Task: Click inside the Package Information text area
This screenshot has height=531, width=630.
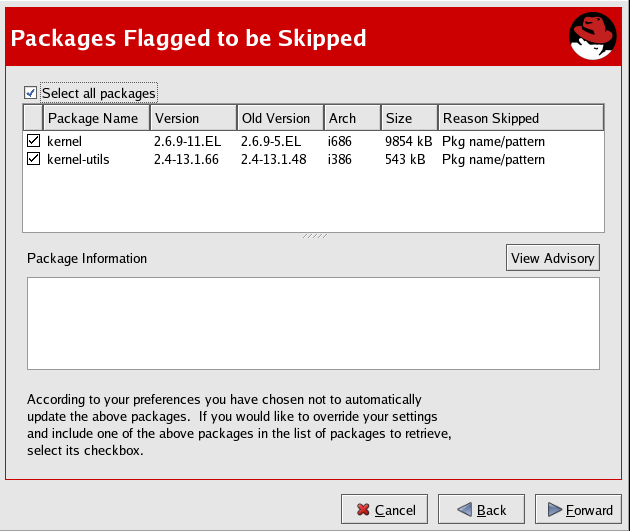Action: coord(313,323)
